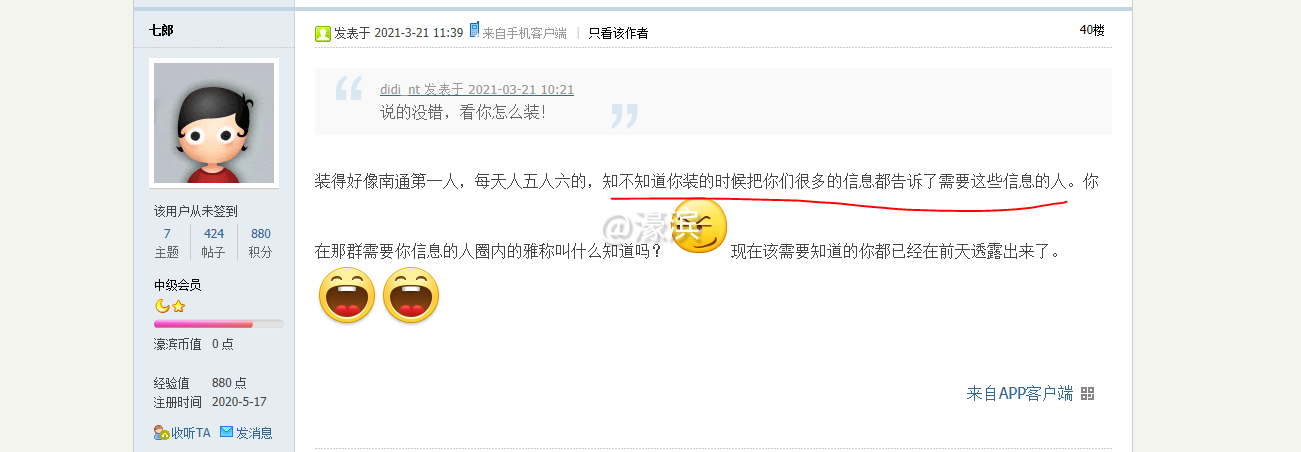The height and width of the screenshot is (452, 1301).
Task: Open the 七郎 username link
Action: pyautogui.click(x=161, y=31)
